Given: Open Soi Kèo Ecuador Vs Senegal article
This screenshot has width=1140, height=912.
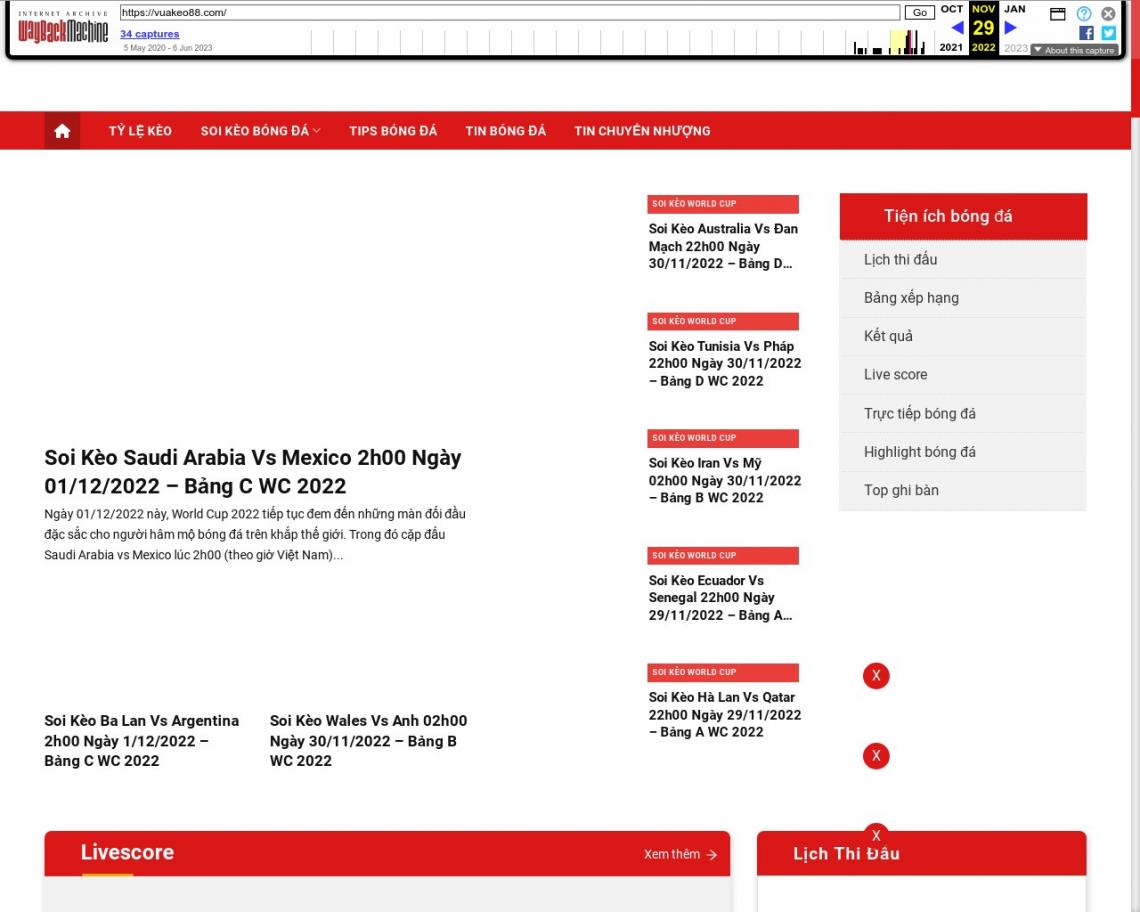Looking at the screenshot, I should click(720, 597).
